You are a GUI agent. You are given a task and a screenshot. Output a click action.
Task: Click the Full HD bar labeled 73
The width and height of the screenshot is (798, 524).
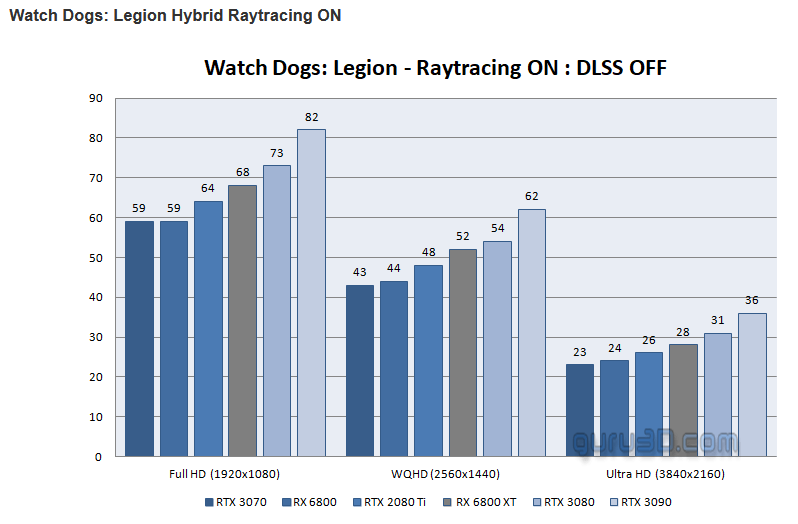tap(277, 311)
